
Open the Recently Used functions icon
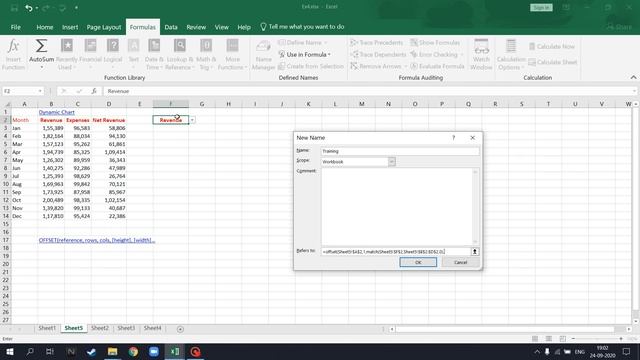click(67, 45)
